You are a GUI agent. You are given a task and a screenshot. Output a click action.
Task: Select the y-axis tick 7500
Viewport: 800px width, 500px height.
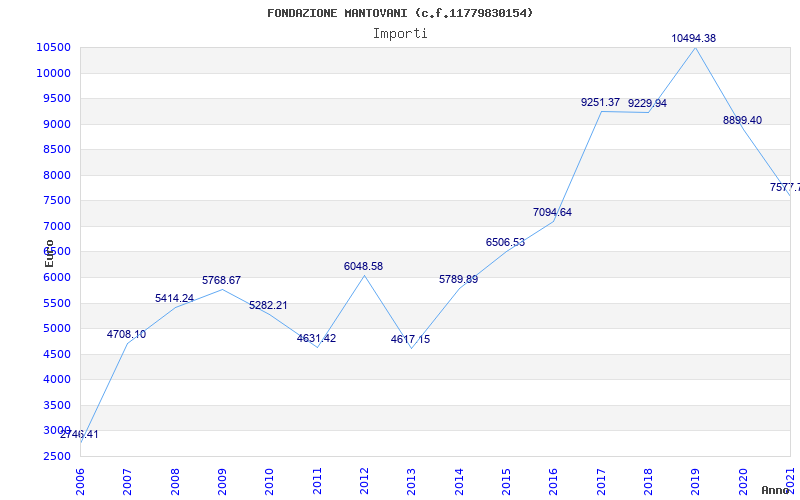(x=56, y=201)
